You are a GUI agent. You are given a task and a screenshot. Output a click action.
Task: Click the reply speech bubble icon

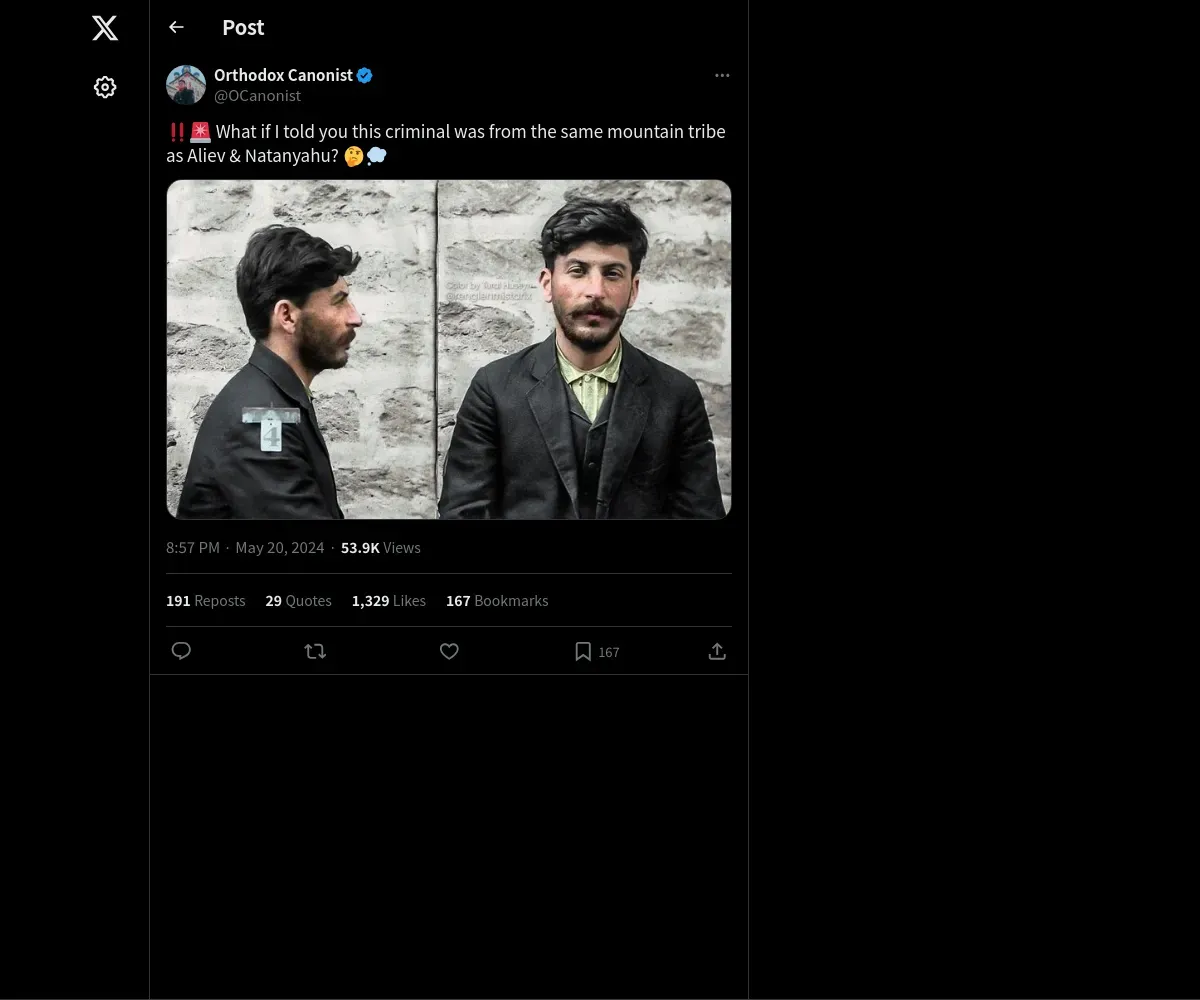[x=181, y=651]
